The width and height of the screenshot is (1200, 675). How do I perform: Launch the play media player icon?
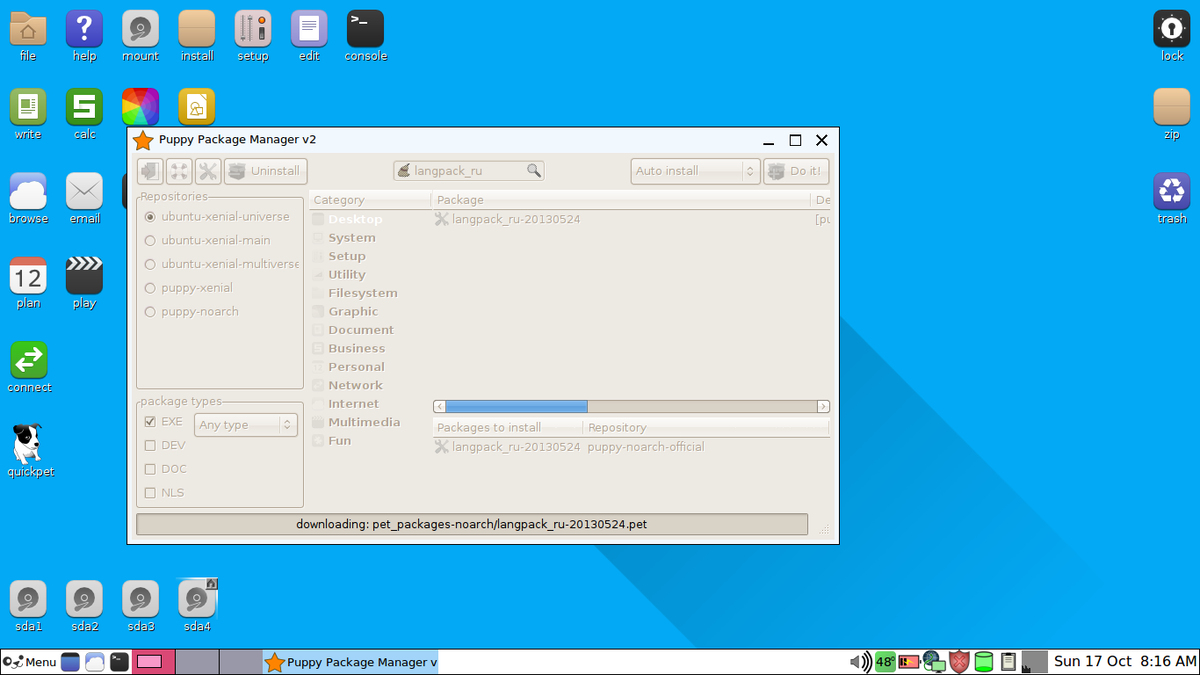click(x=84, y=283)
